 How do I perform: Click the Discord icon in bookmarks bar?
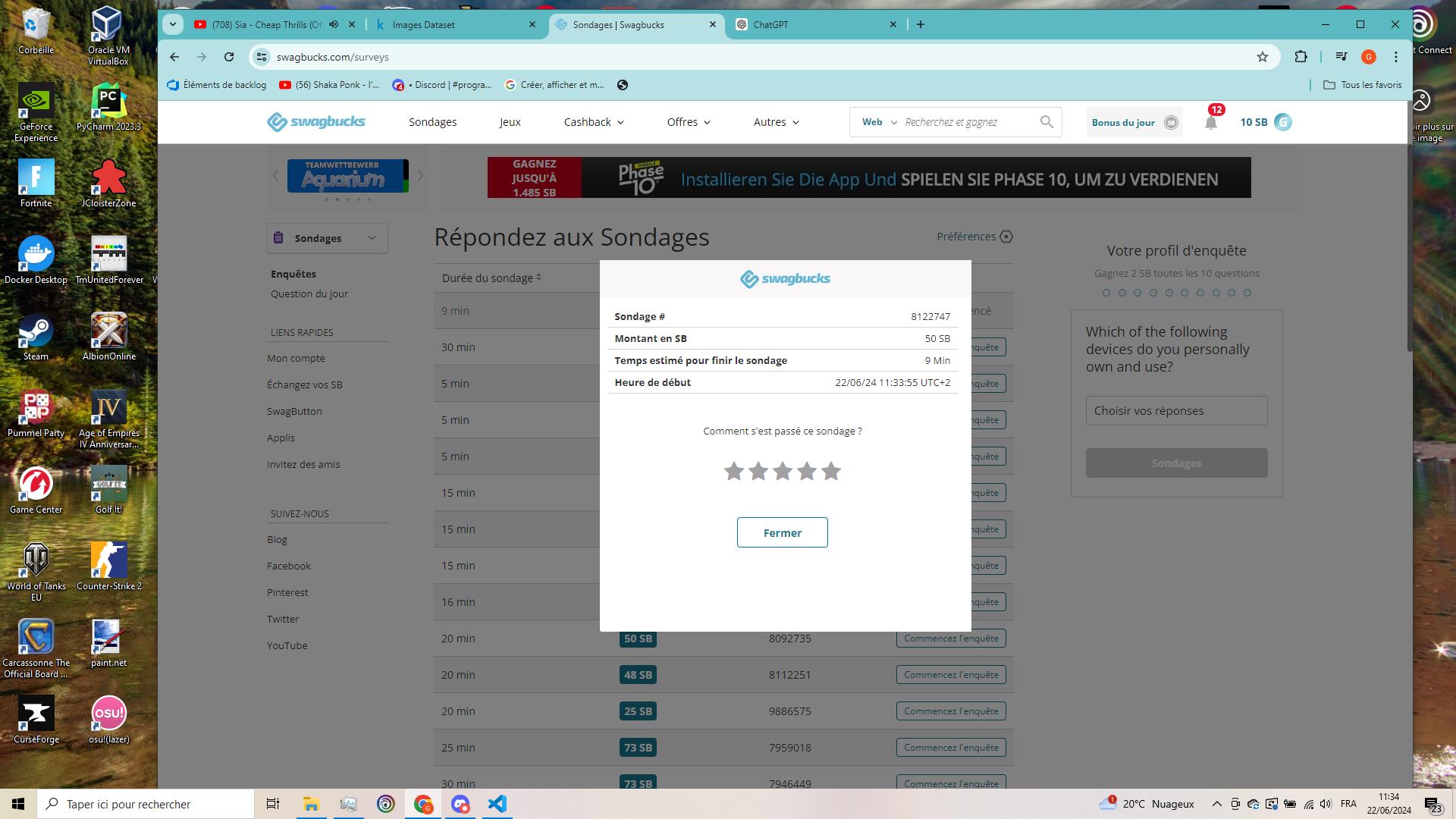[399, 85]
